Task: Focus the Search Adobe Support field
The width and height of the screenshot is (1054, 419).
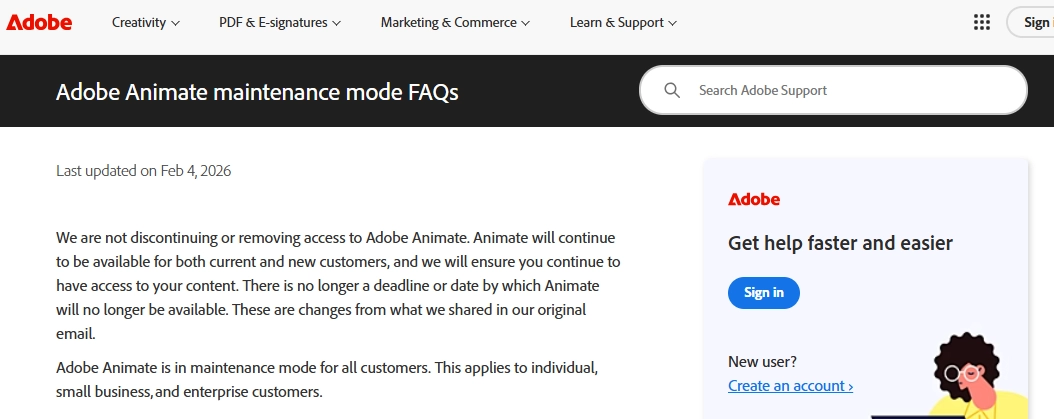Action: pos(850,90)
